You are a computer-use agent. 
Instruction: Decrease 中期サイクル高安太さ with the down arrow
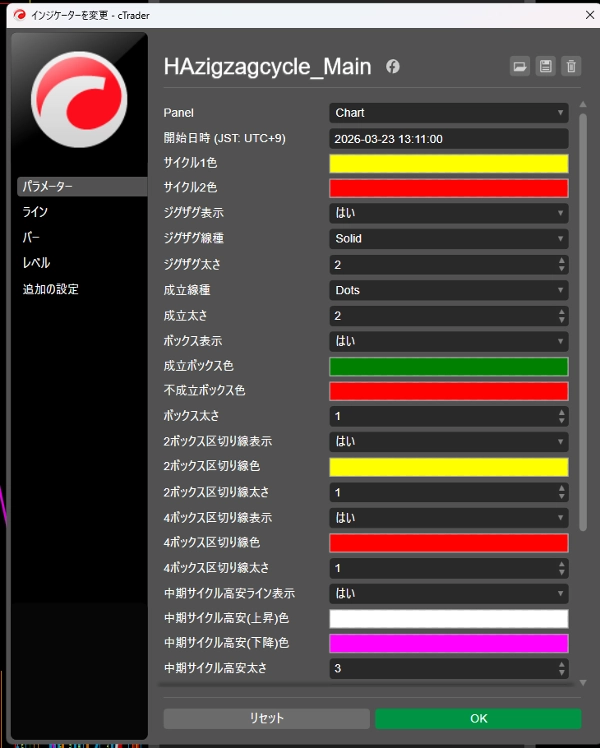(x=561, y=672)
